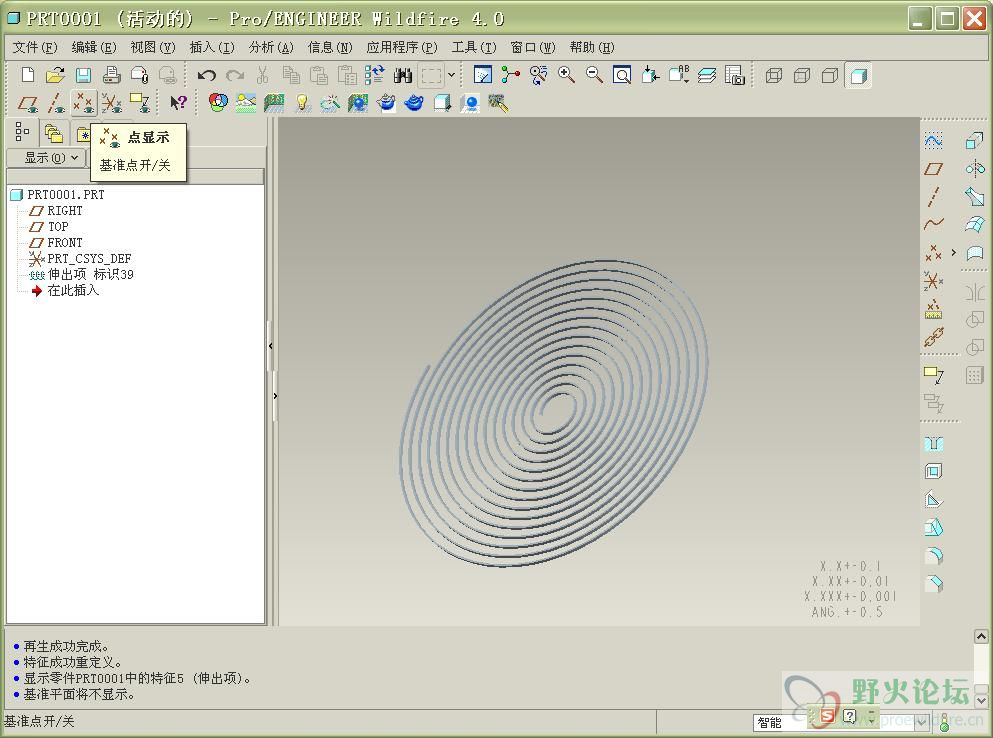This screenshot has width=993, height=738.
Task: Toggle datum point display (点显示)
Action: (x=84, y=103)
